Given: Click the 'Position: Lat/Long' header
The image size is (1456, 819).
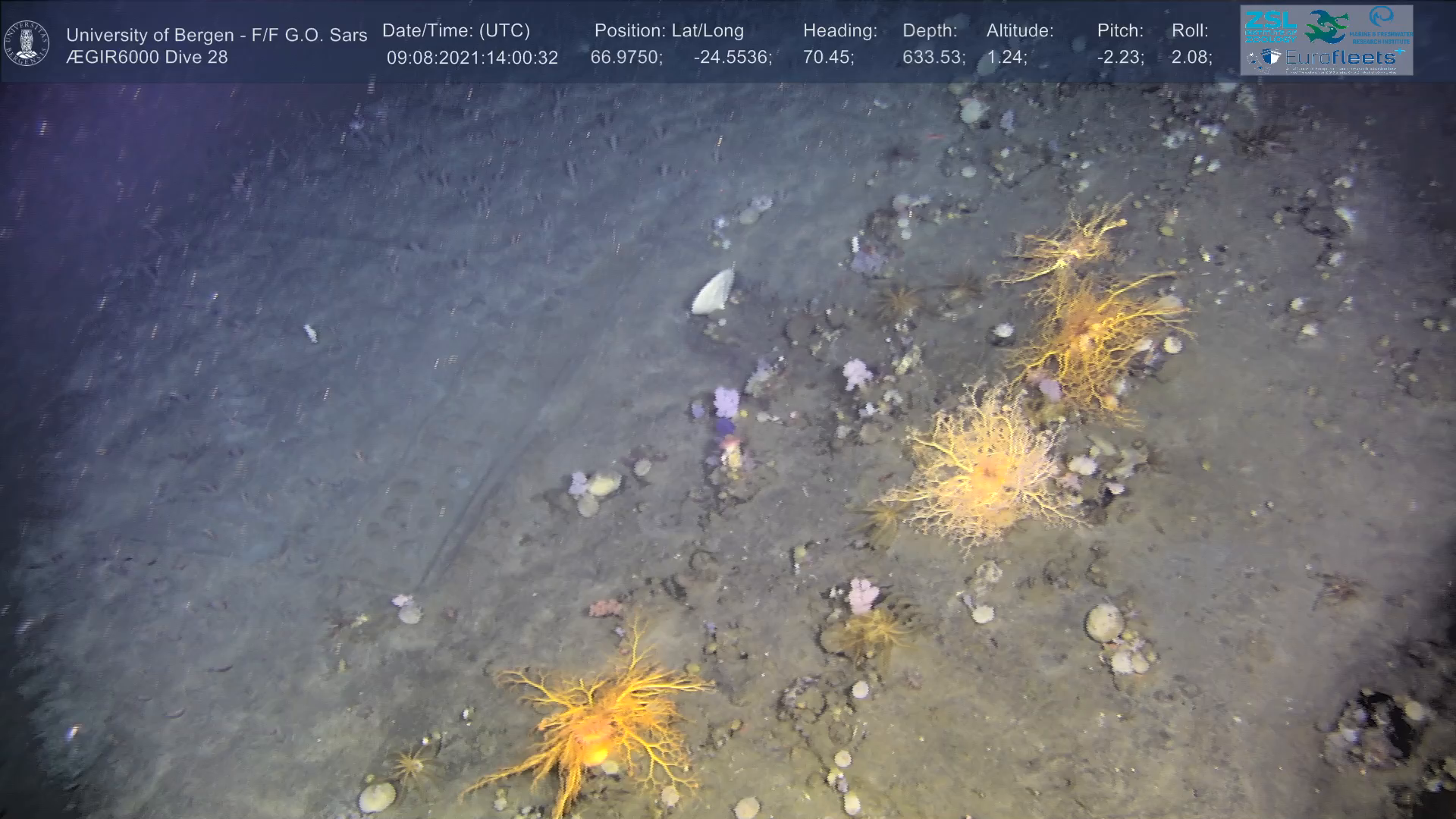Looking at the screenshot, I should [669, 31].
